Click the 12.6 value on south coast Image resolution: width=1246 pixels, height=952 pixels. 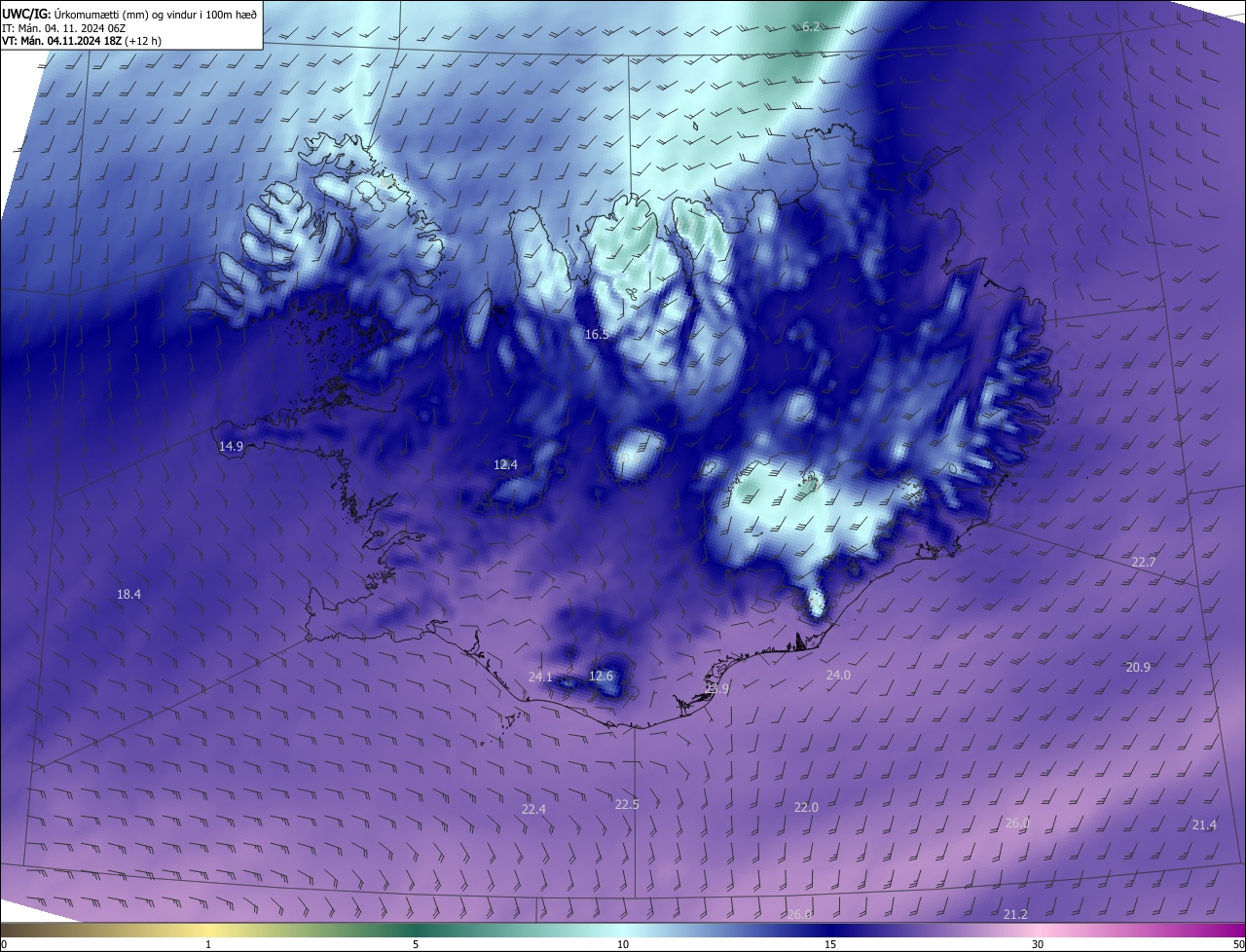pos(602,676)
